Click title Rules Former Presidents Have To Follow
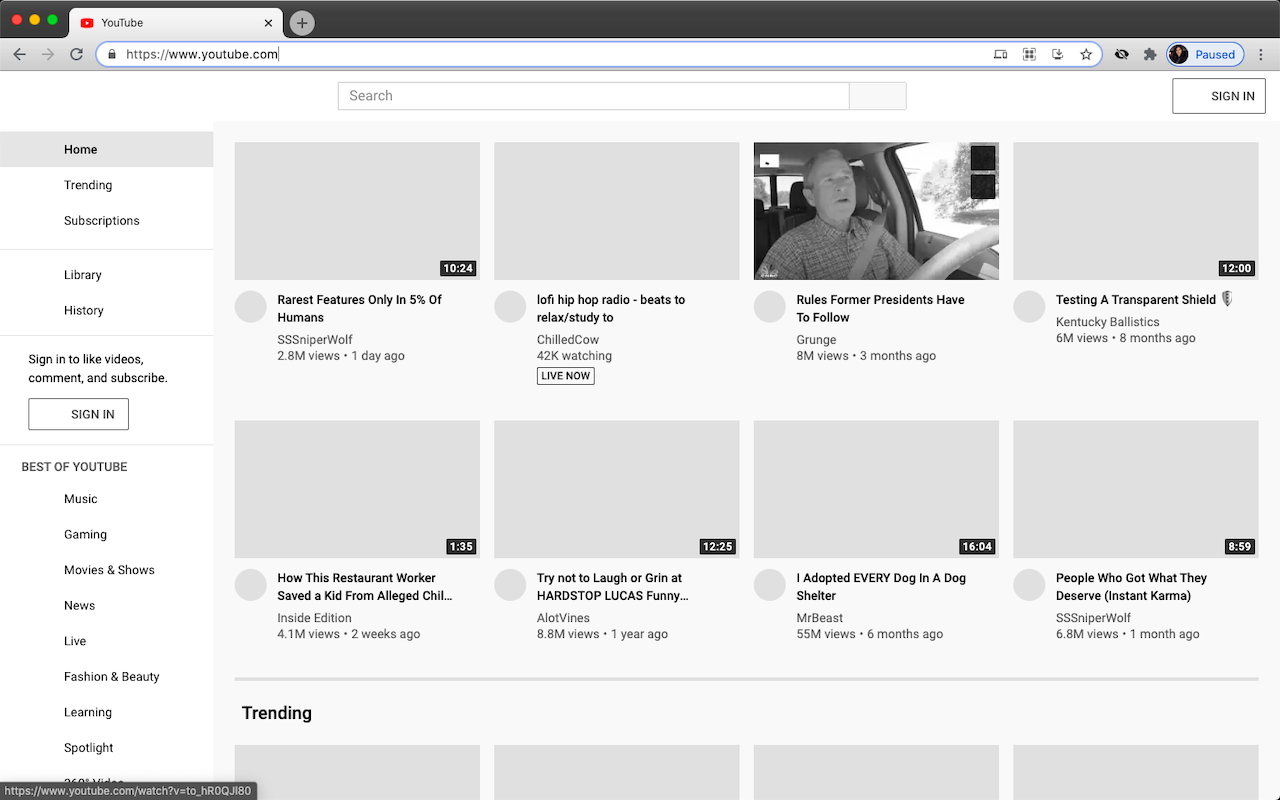Screen dimensions: 1280x800 pos(881,308)
